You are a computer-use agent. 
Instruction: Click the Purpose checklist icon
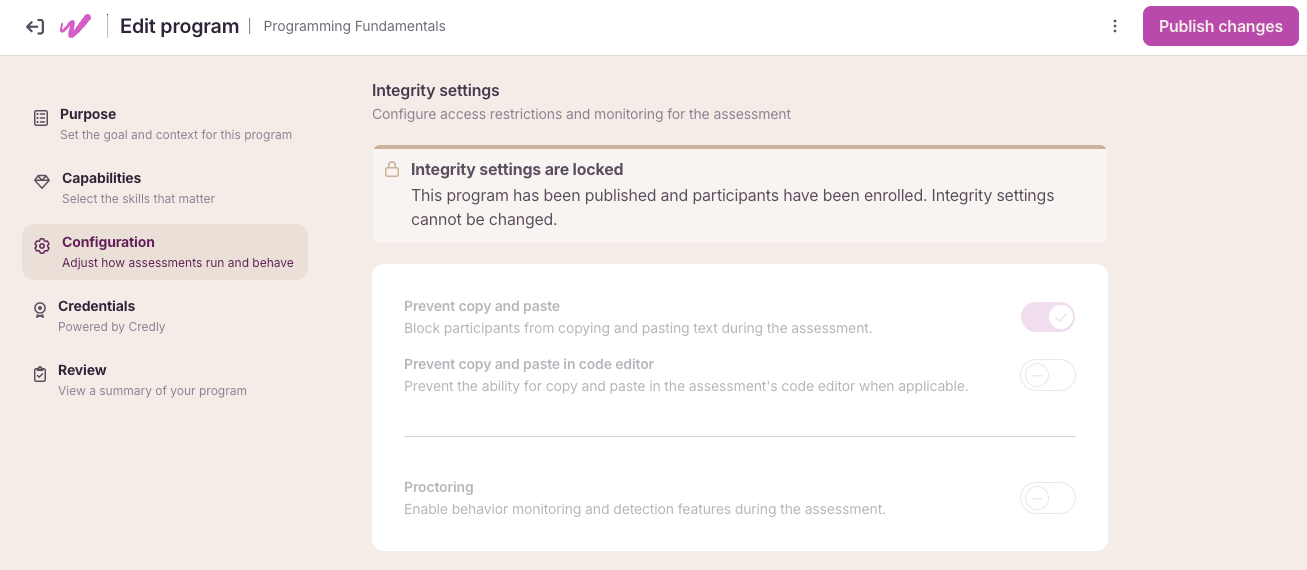pos(41,118)
